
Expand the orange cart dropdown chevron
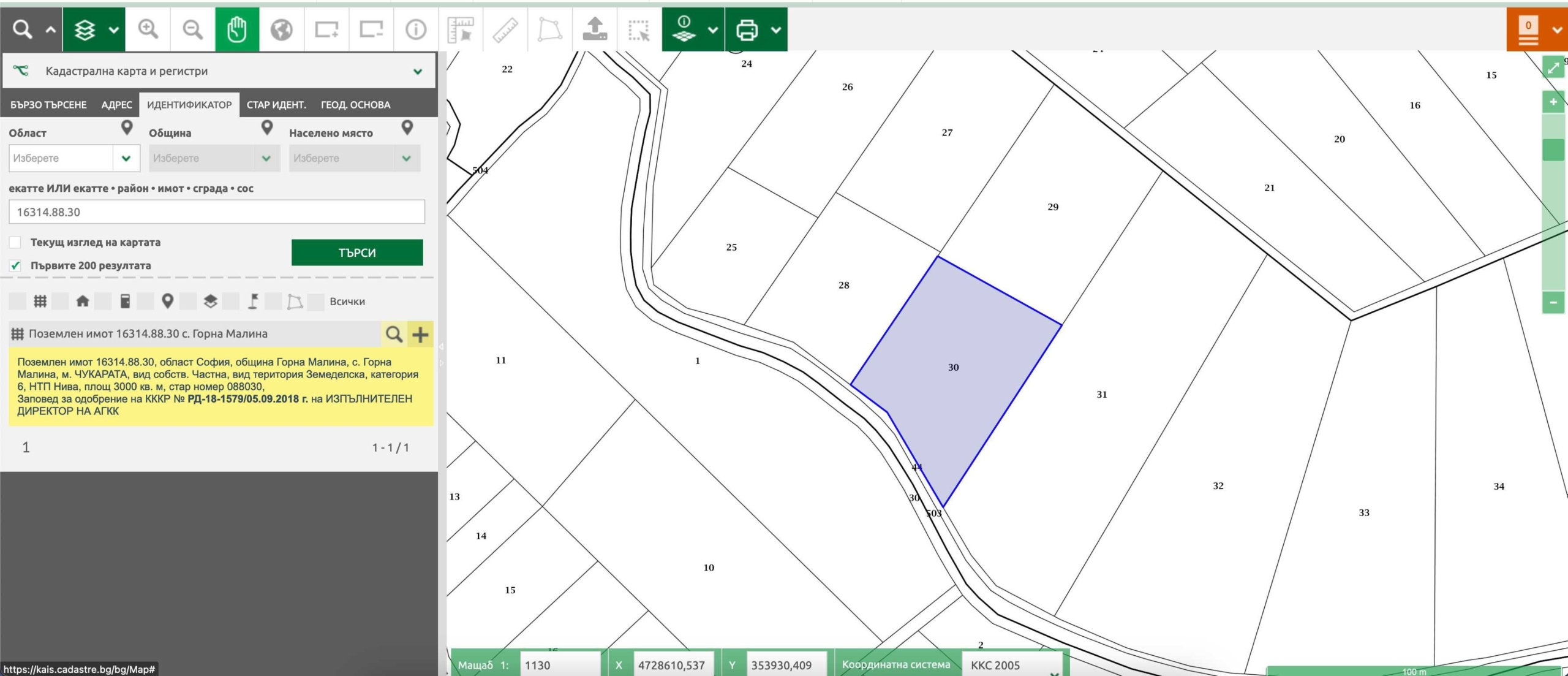[x=1557, y=29]
